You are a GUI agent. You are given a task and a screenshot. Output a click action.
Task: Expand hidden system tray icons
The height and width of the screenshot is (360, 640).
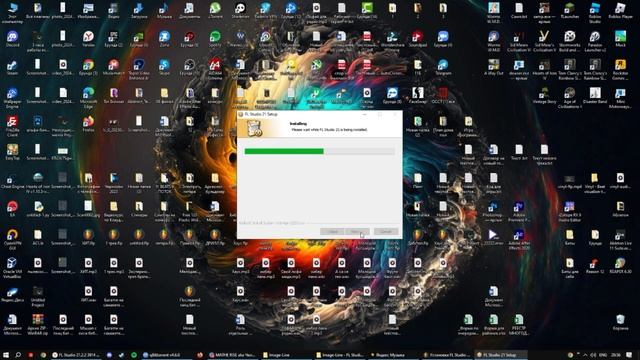click(585, 355)
